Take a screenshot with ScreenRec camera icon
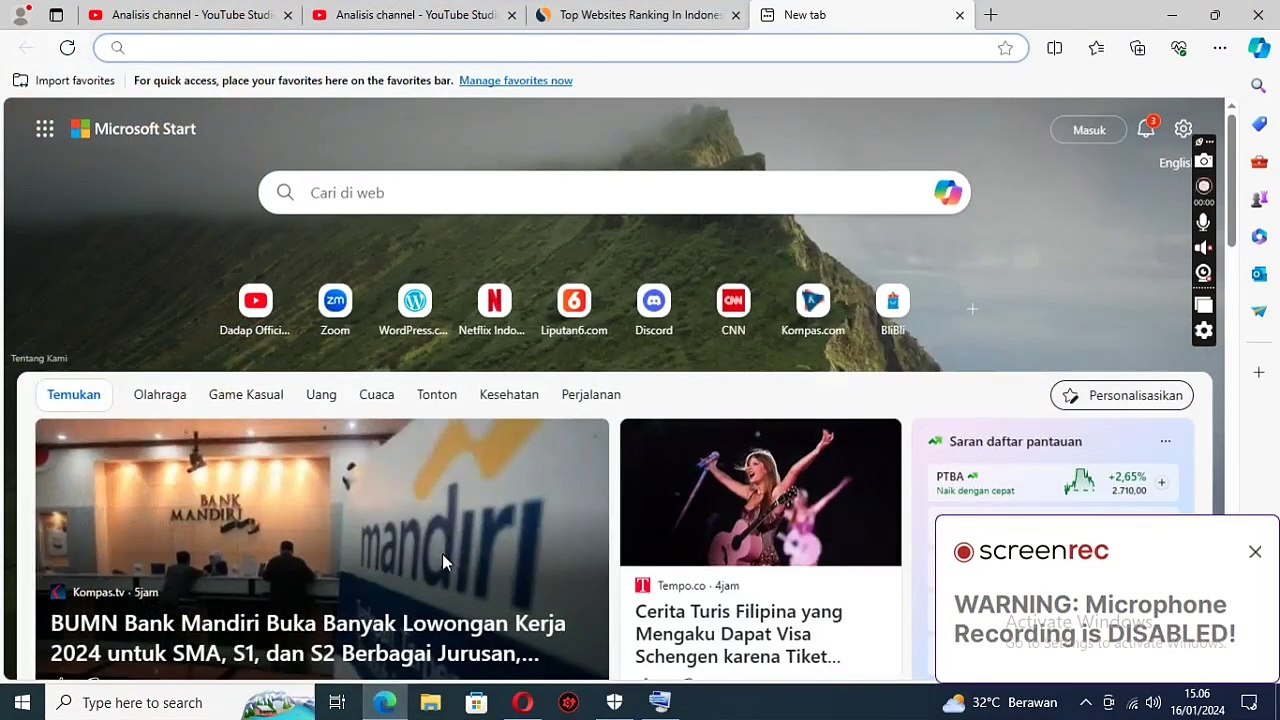Image resolution: width=1280 pixels, height=720 pixels. [x=1204, y=161]
